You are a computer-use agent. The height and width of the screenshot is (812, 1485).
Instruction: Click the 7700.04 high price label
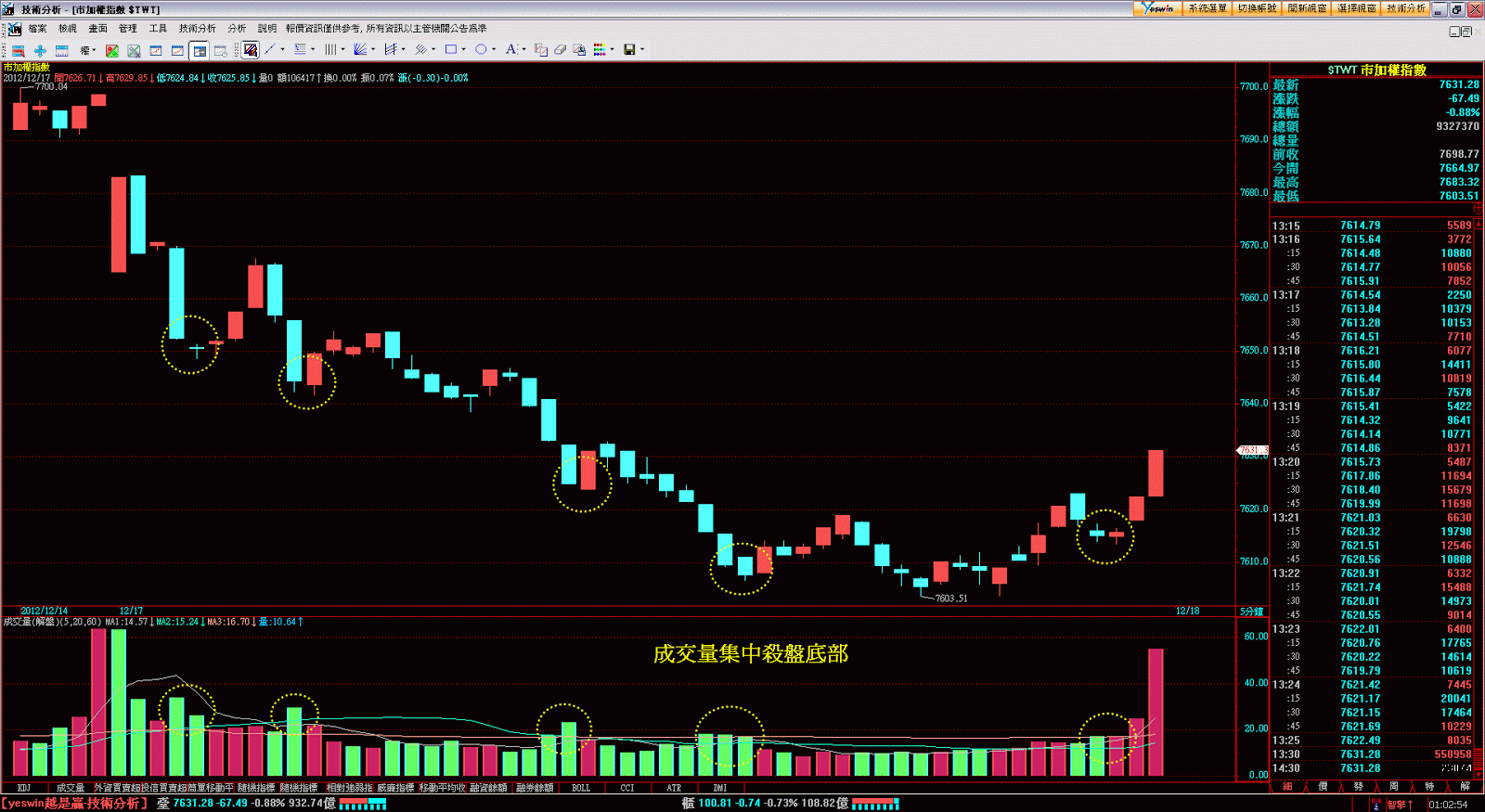(51, 87)
